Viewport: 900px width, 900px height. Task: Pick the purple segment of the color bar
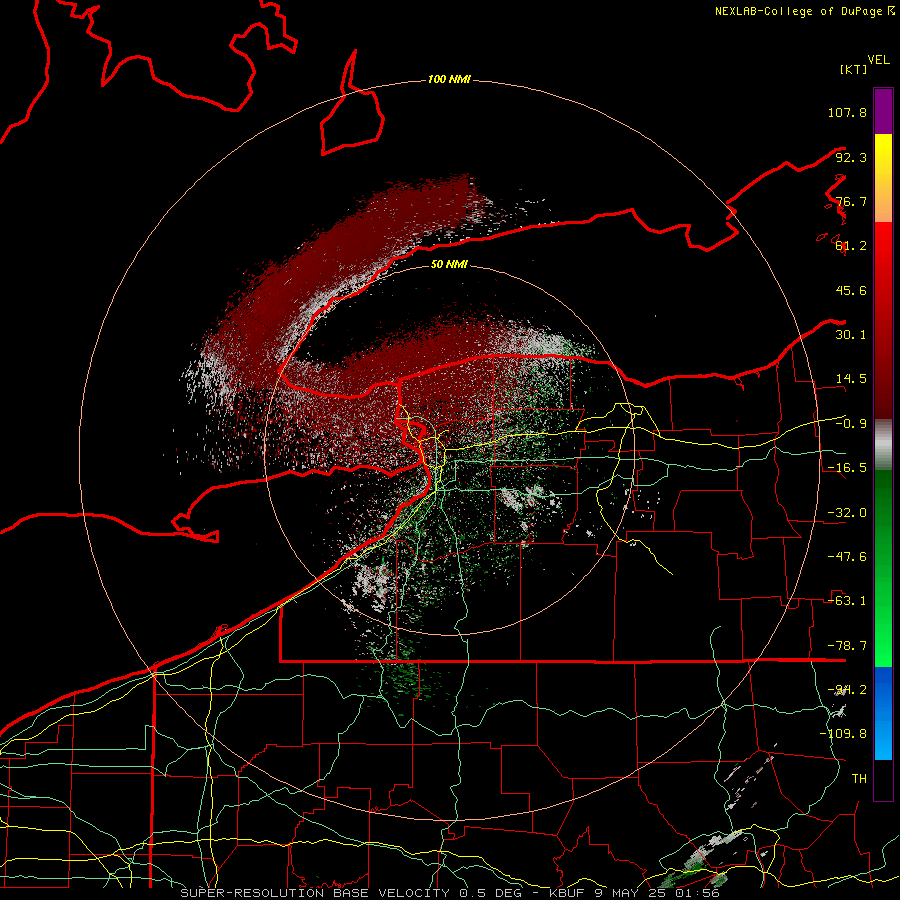pyautogui.click(x=883, y=111)
